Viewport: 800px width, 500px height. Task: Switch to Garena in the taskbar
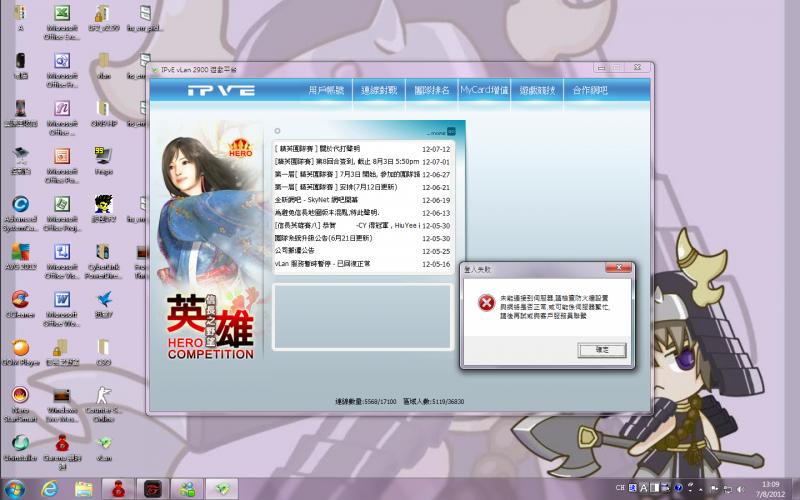(x=118, y=489)
